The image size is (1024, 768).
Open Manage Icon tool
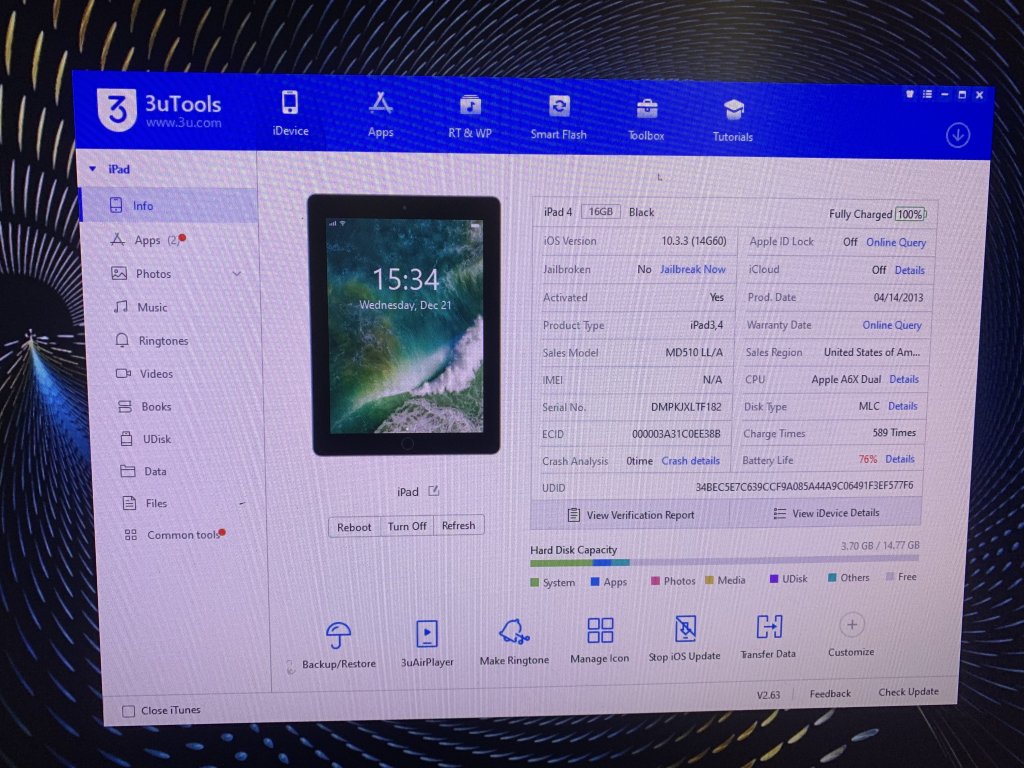pyautogui.click(x=600, y=640)
